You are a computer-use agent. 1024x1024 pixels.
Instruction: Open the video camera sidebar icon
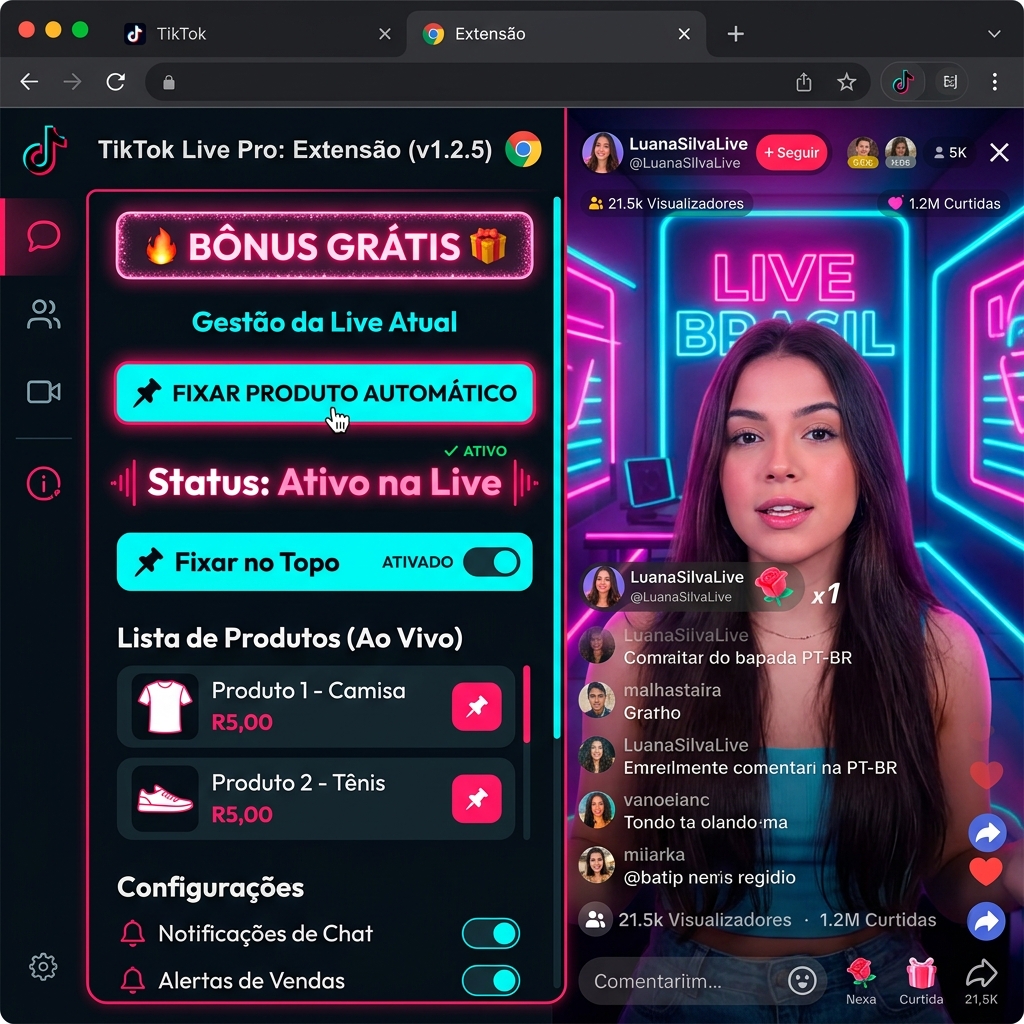[44, 392]
